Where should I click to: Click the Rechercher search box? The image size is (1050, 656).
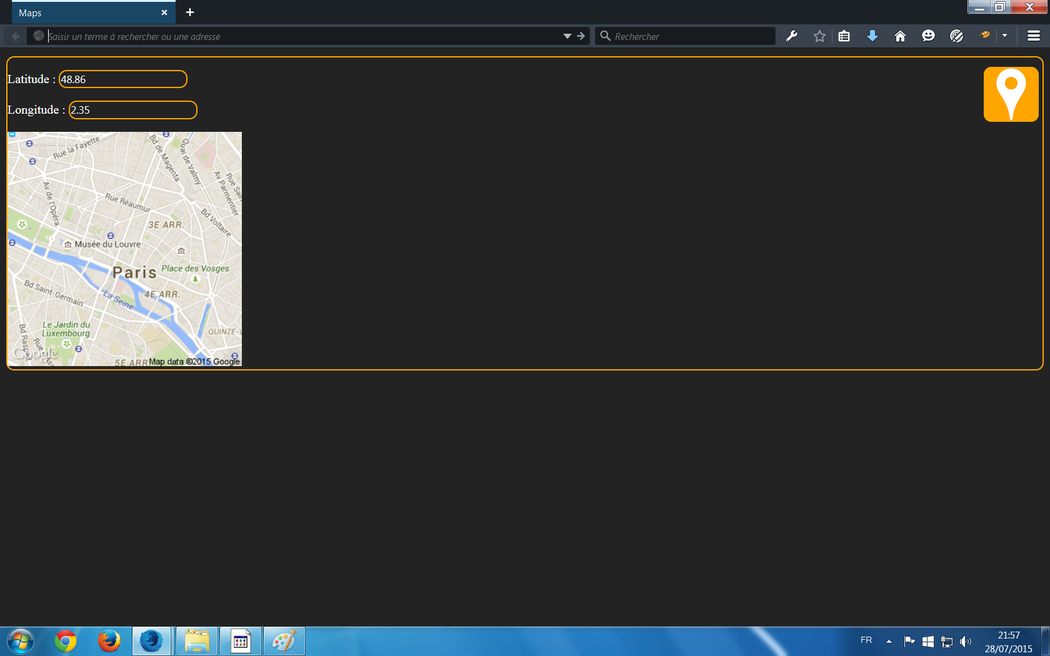coord(692,36)
